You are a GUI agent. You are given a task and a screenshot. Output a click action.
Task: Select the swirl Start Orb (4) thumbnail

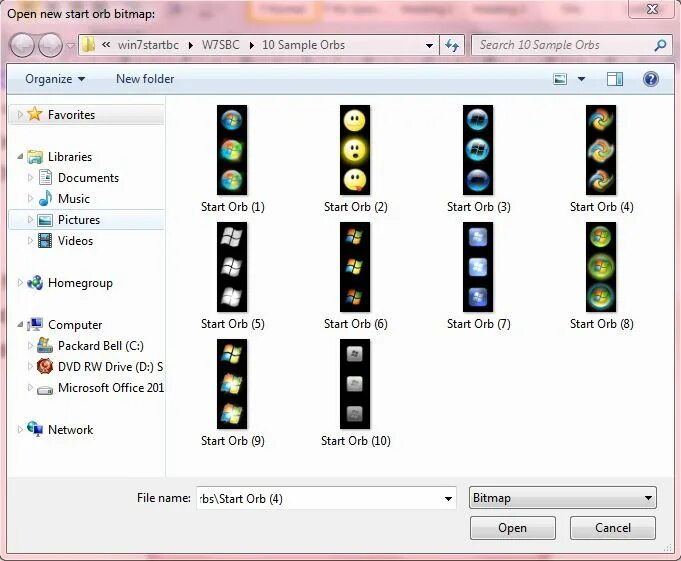point(601,150)
